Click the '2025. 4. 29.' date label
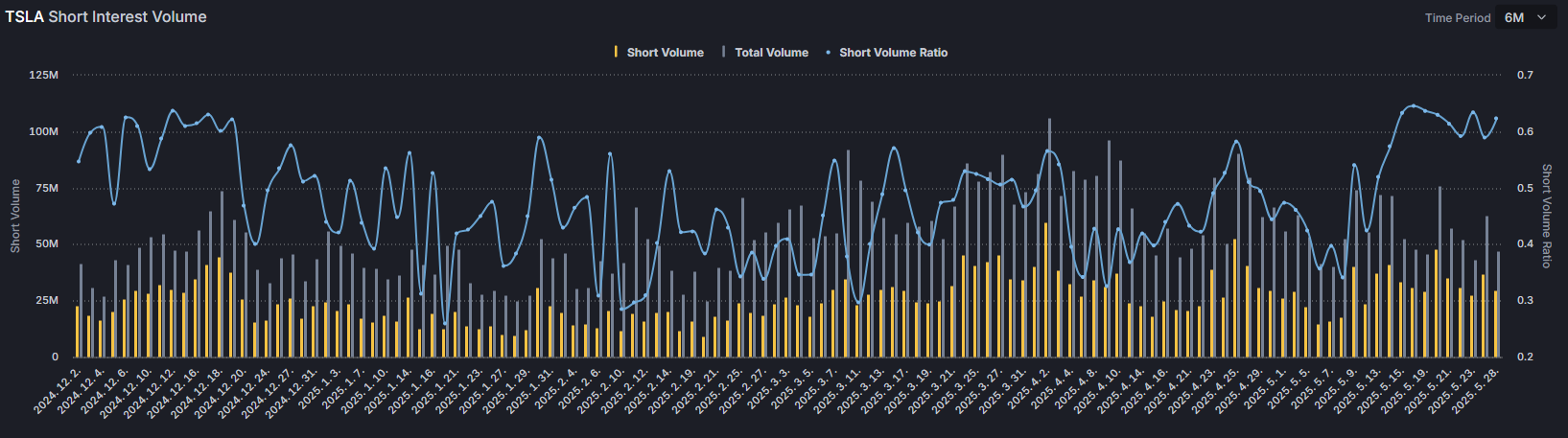 (x=1239, y=390)
